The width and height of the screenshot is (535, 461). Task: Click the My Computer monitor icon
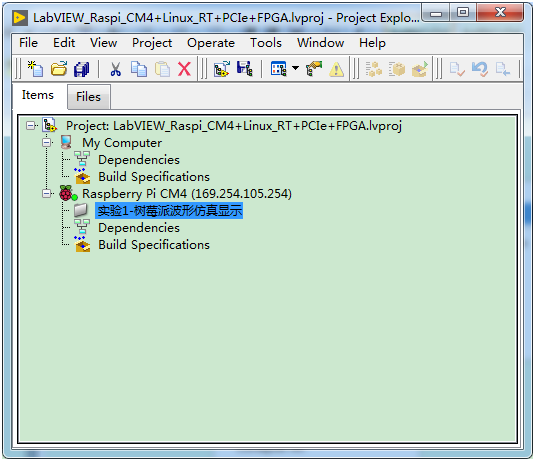coord(66,142)
